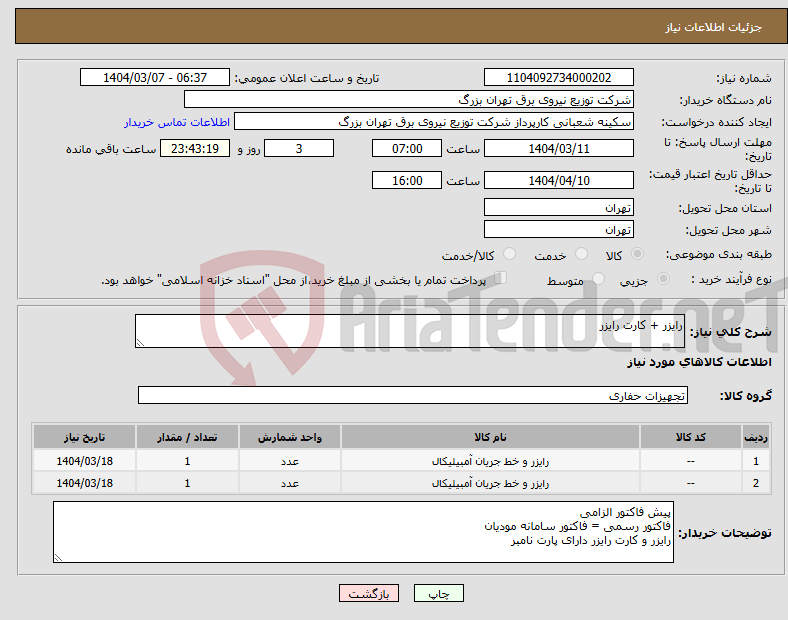Click the price validity date 1404/04/10
The height and width of the screenshot is (620, 788).
558,180
